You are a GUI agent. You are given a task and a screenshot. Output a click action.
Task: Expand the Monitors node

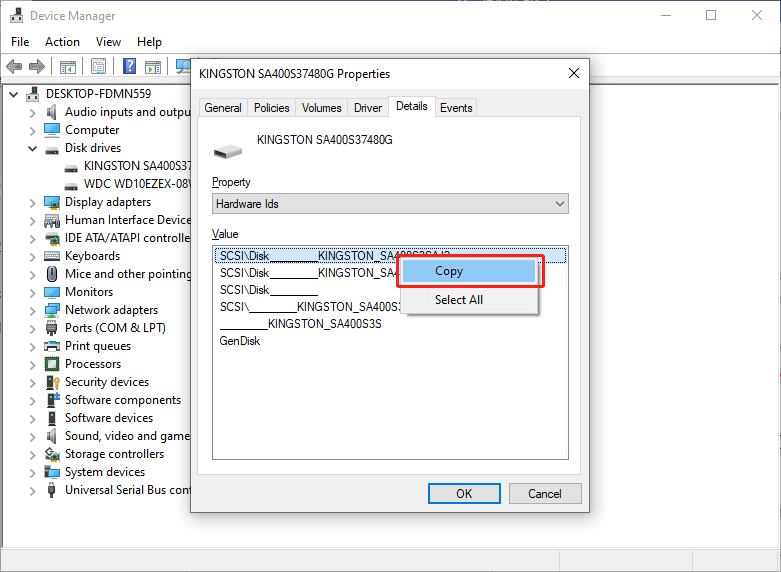[33, 292]
